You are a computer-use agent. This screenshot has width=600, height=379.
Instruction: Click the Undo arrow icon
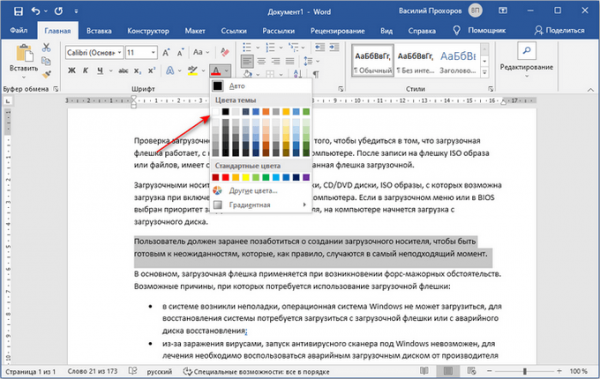(x=36, y=11)
